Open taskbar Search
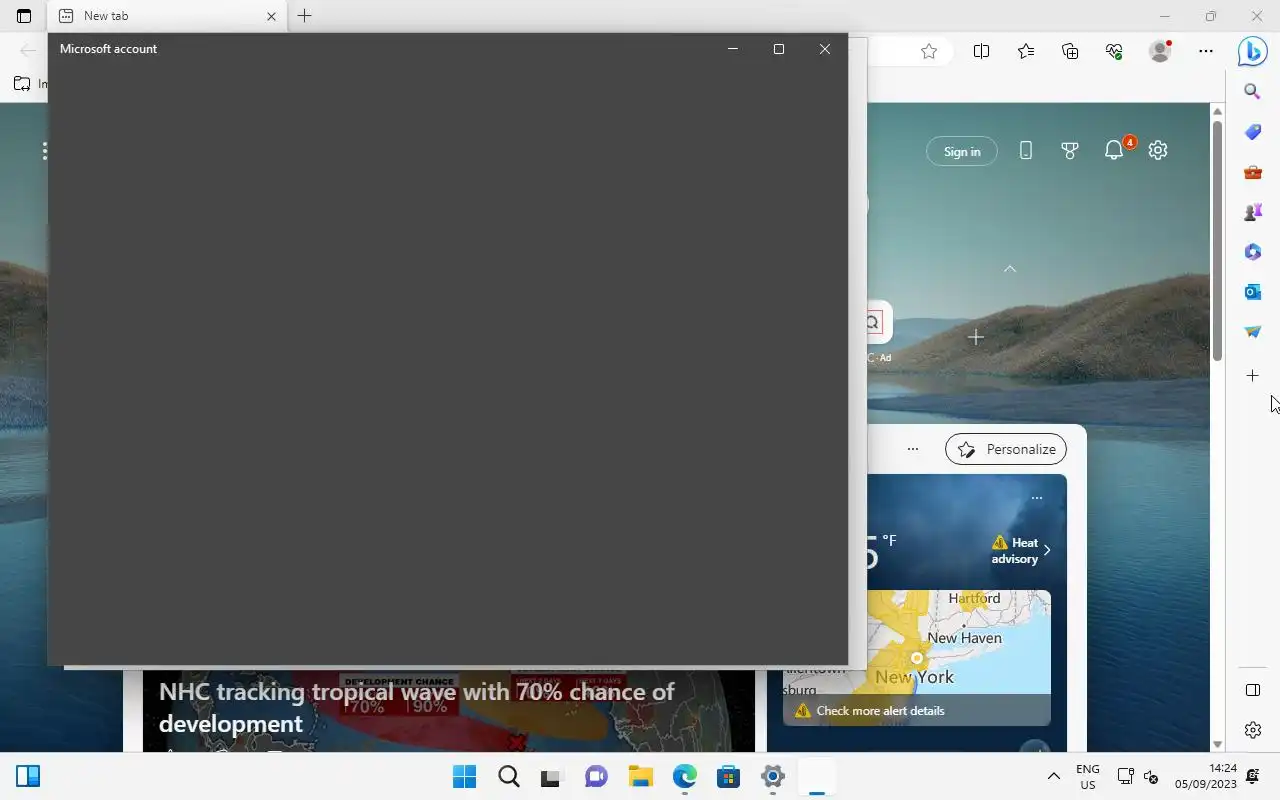This screenshot has height=800, width=1280. 509,776
